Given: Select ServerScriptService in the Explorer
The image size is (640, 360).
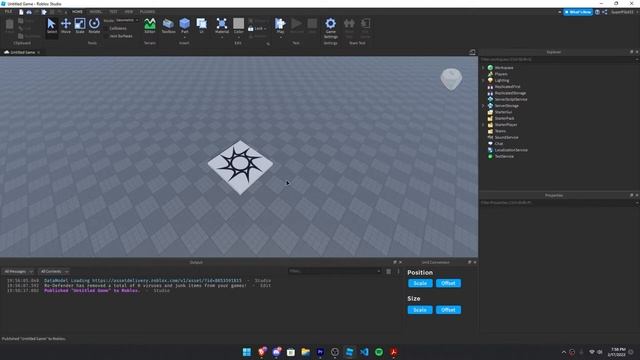Looking at the screenshot, I should [x=511, y=100].
